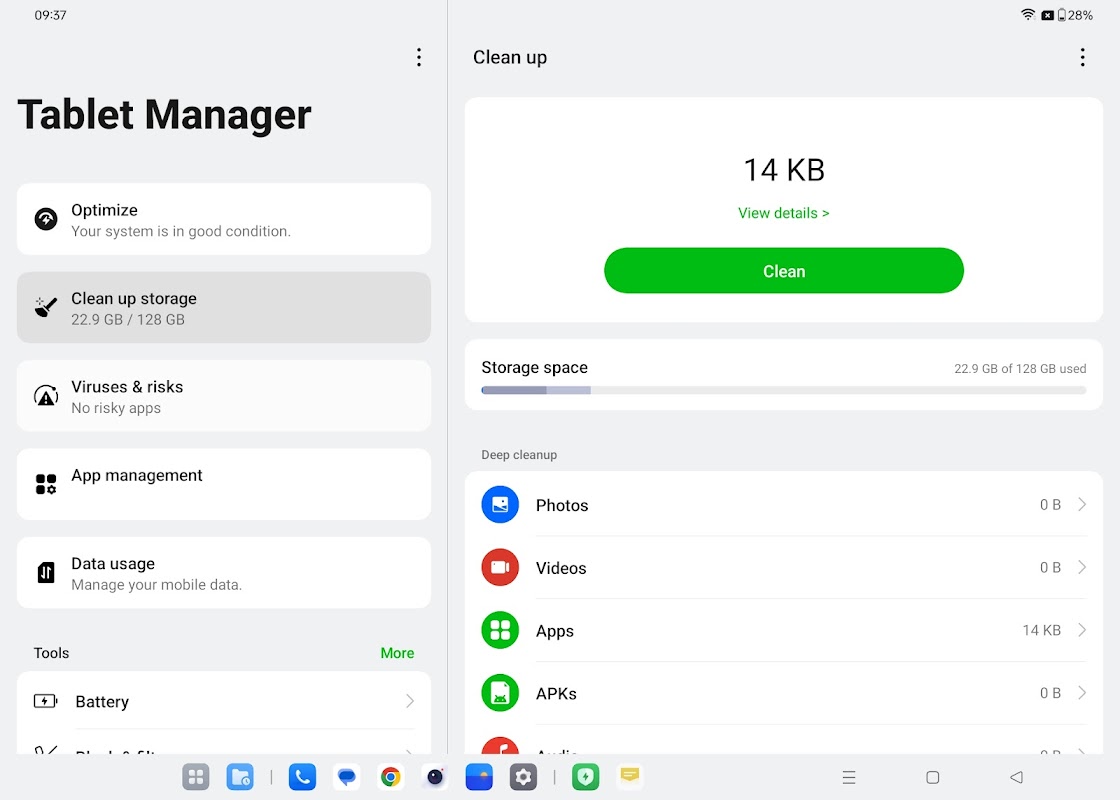1120x800 pixels.
Task: Select the Optimize speedometer icon
Action: click(45, 219)
